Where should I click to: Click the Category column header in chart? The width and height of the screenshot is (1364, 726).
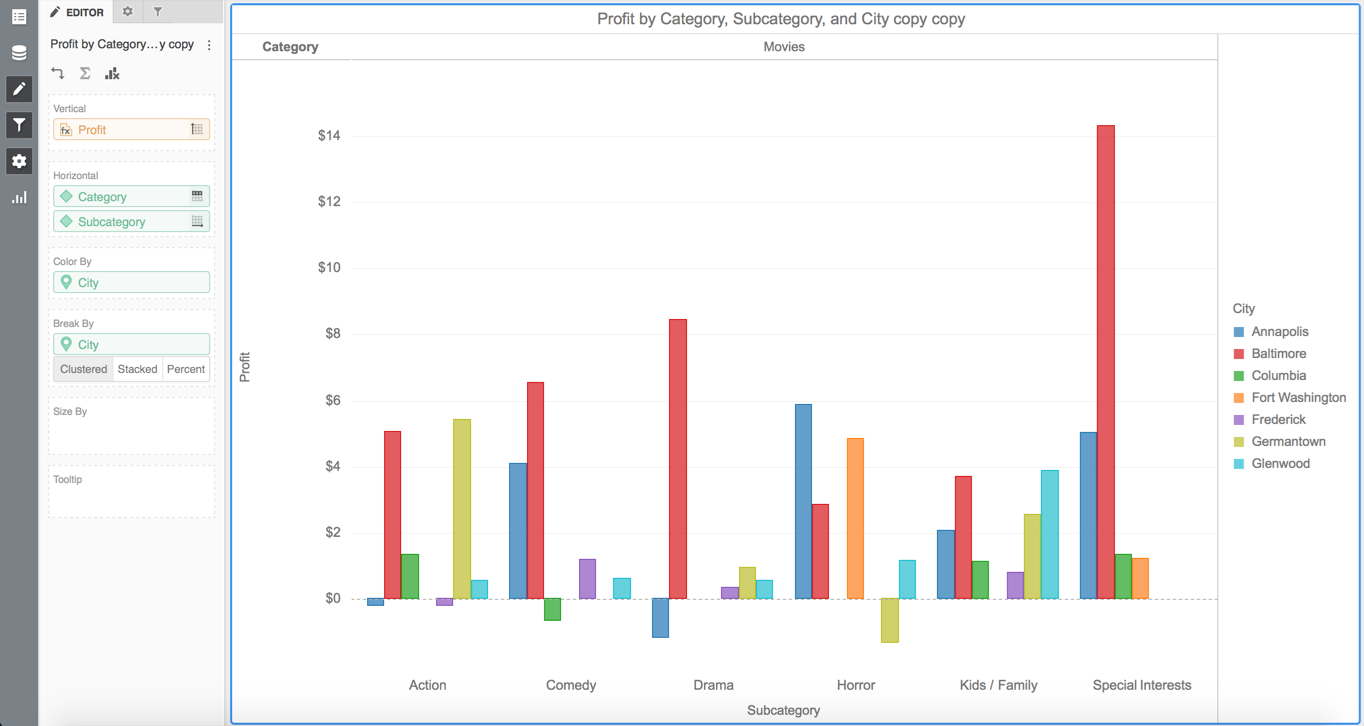pos(290,47)
